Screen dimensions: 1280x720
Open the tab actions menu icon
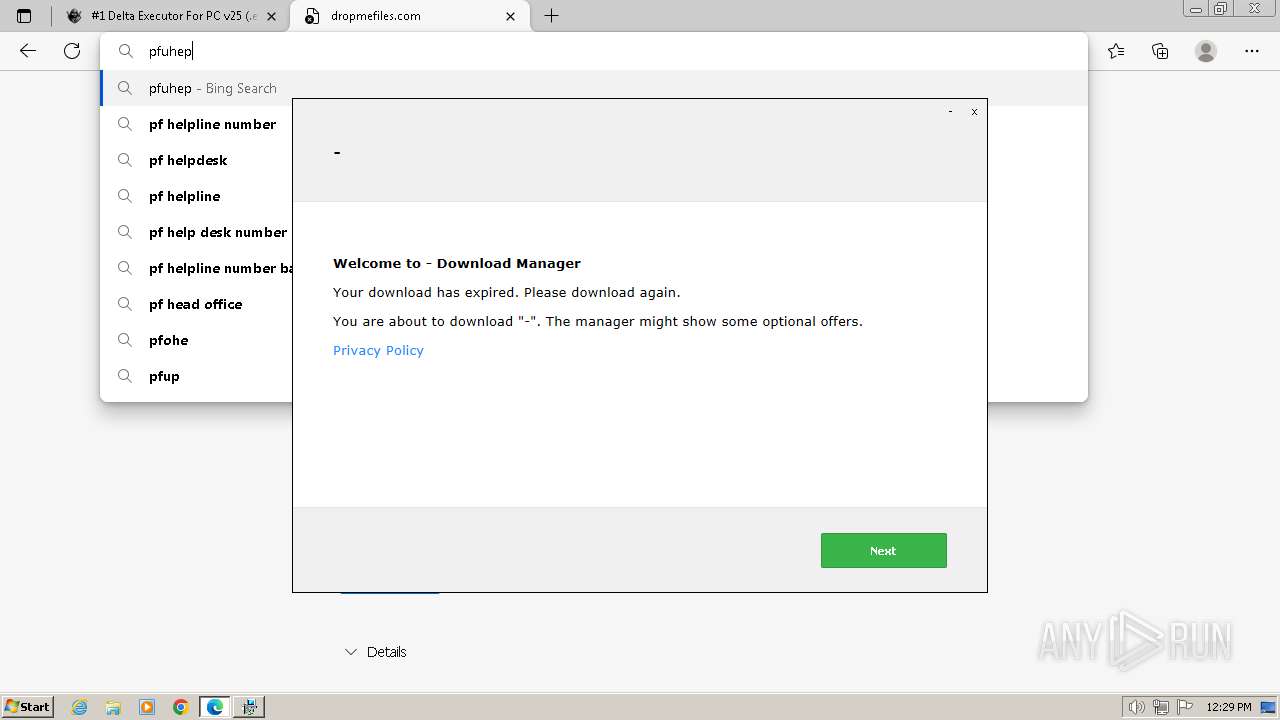pos(24,16)
